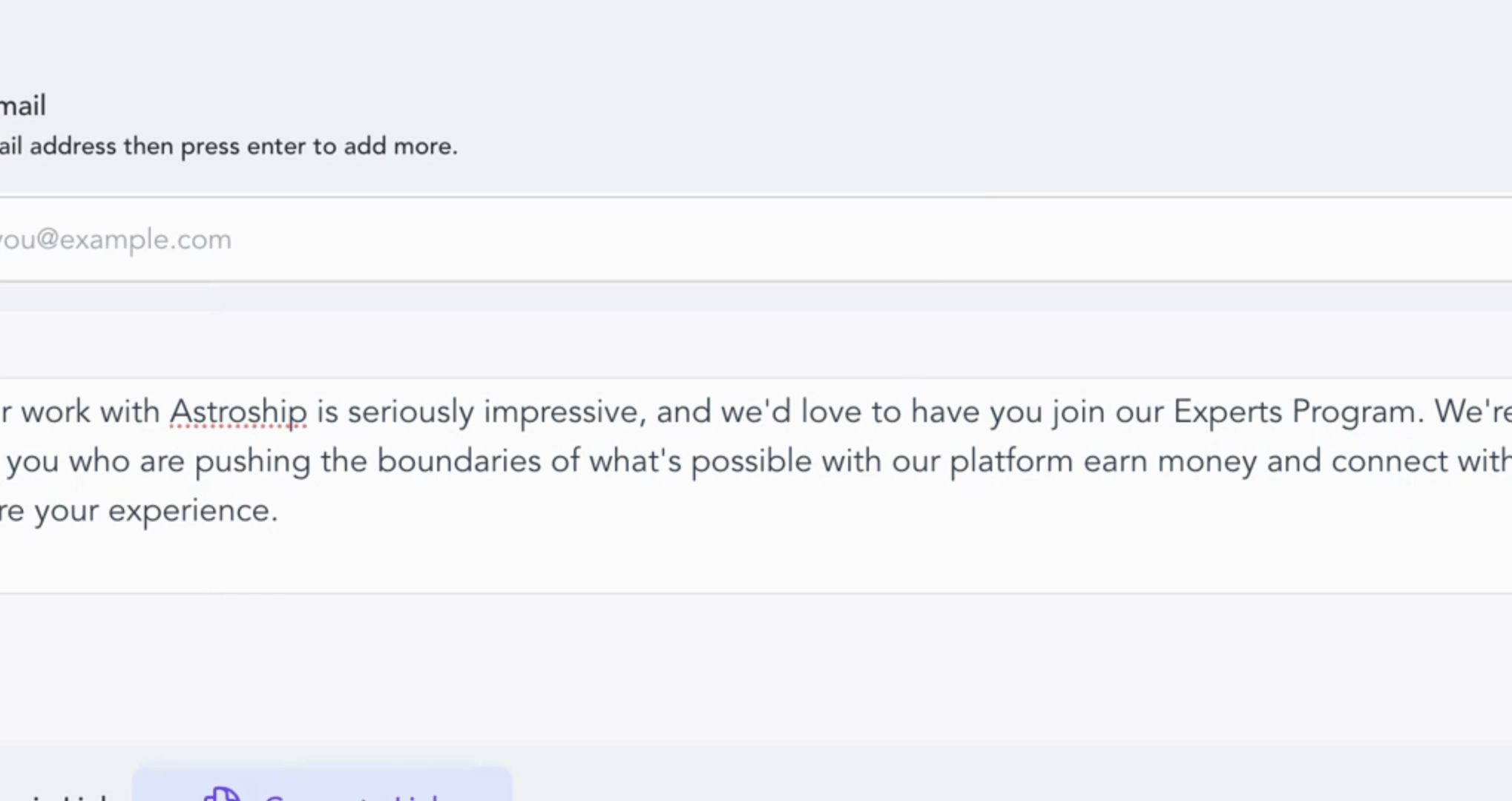Click the word 'boundaries' in message text
1512x801 pixels.
pos(458,461)
